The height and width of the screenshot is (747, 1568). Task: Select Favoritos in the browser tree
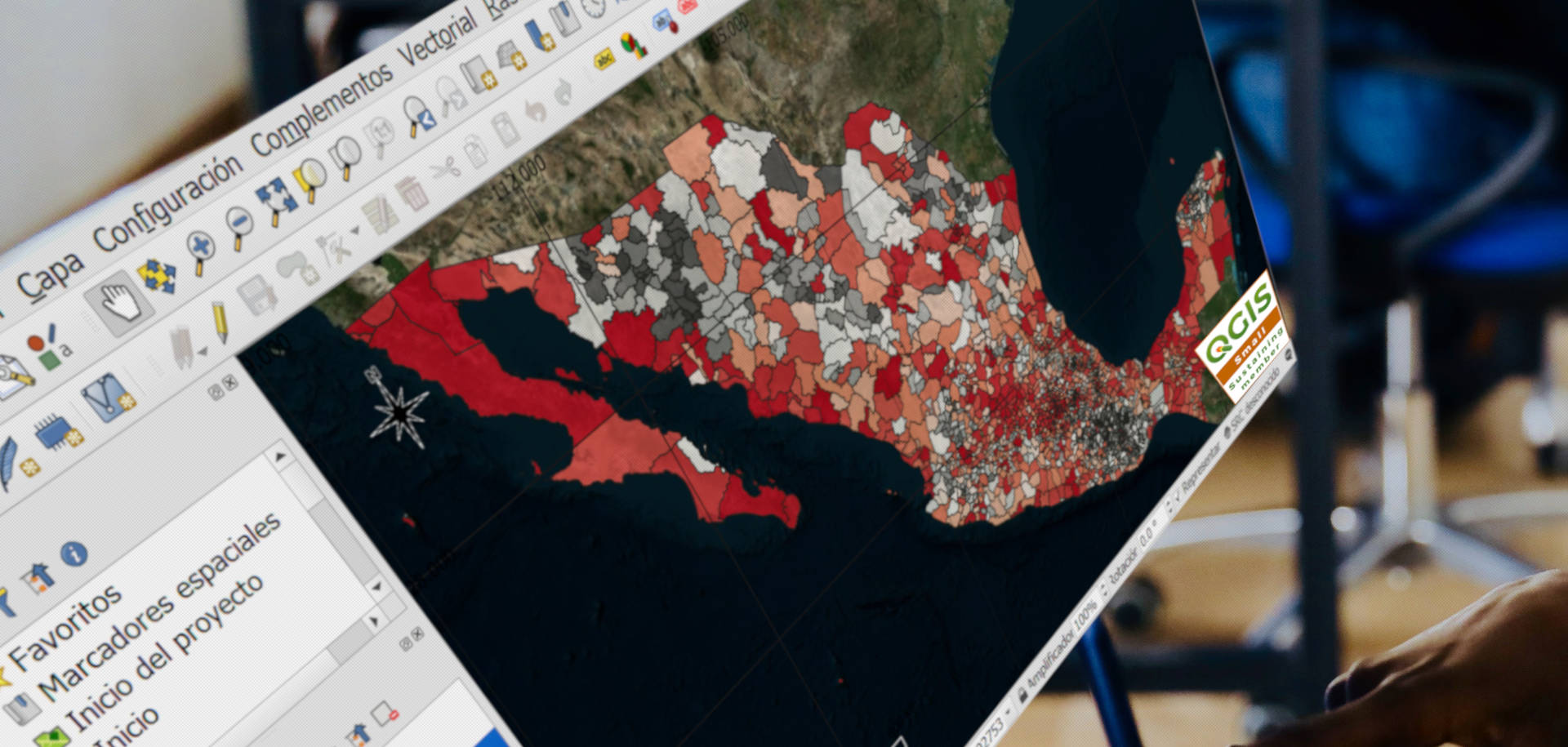pos(64,627)
